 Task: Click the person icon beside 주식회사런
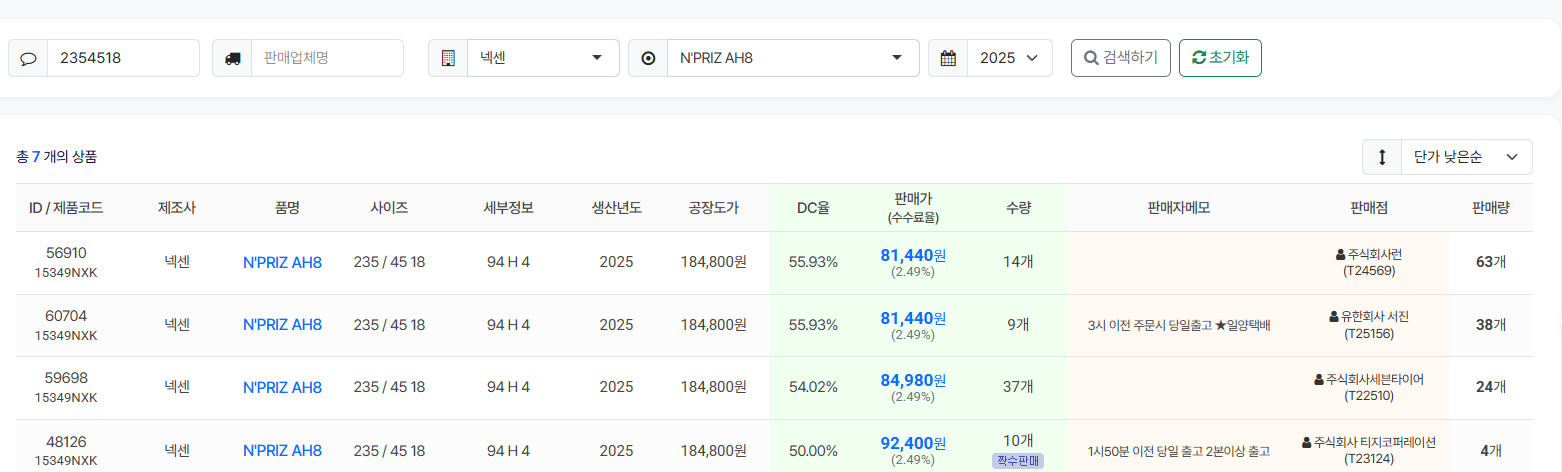click(1340, 255)
